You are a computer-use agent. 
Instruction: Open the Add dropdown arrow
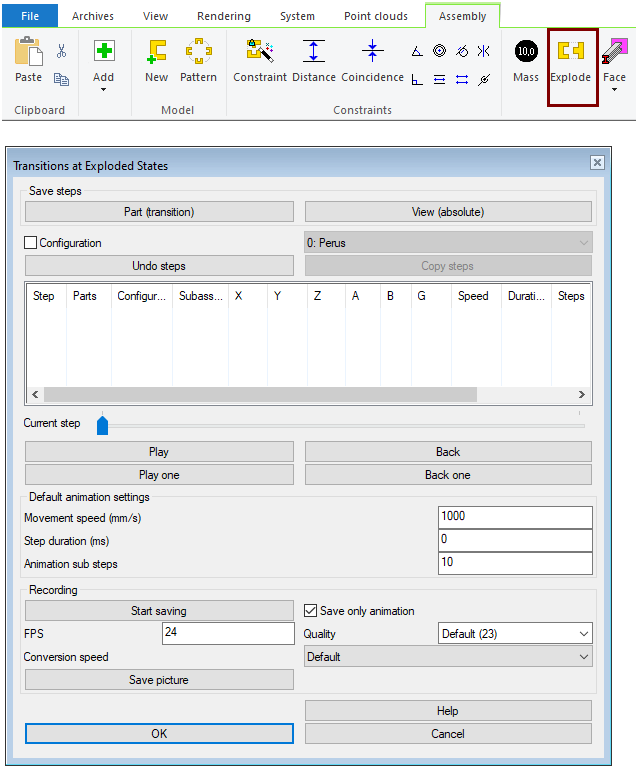pos(104,90)
